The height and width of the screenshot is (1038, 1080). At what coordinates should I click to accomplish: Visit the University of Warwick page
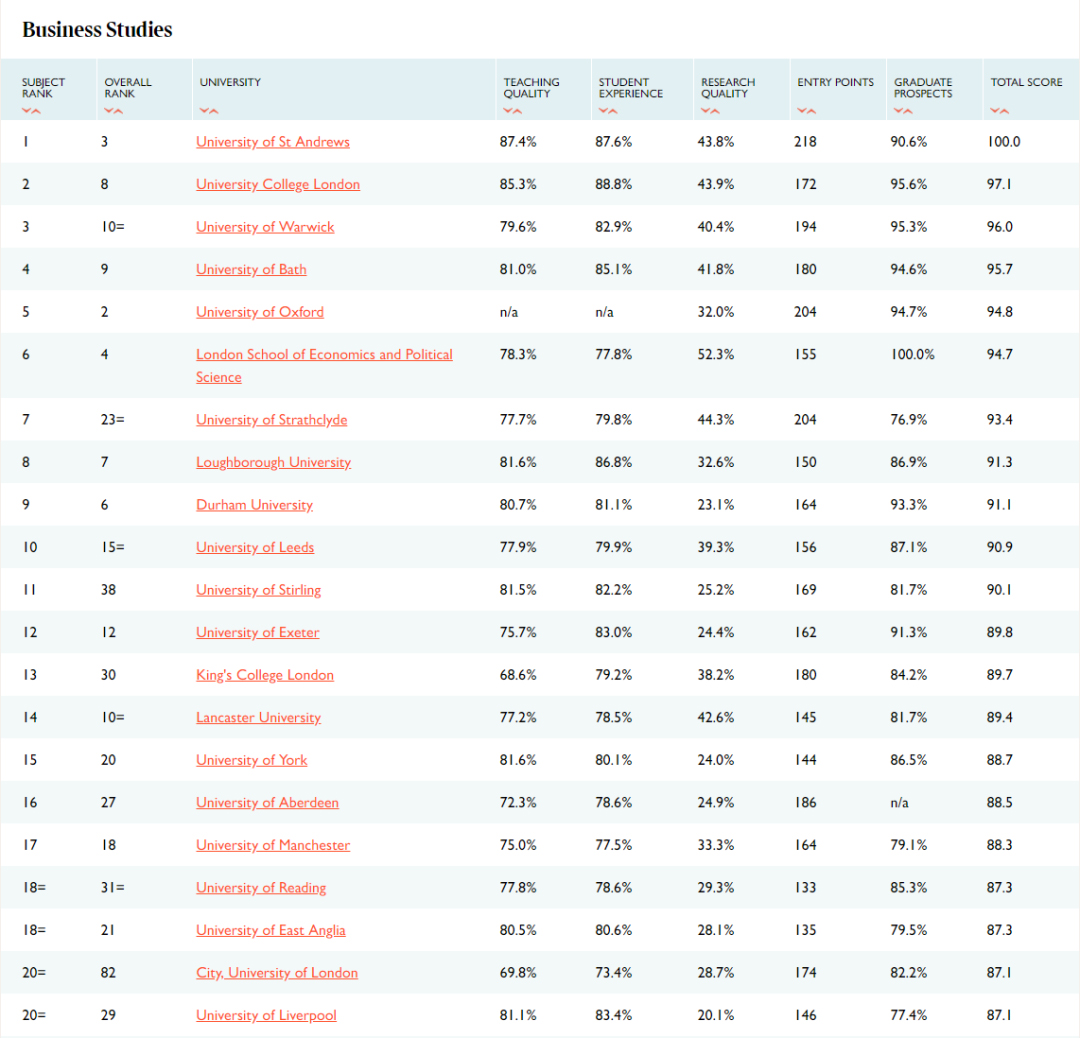[265, 227]
